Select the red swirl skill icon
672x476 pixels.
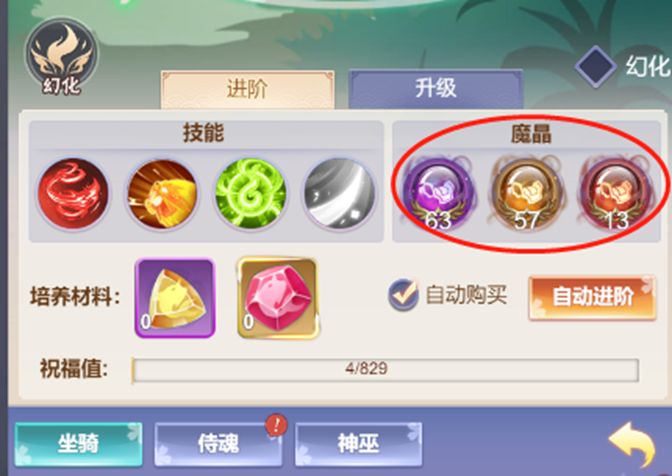[73, 193]
